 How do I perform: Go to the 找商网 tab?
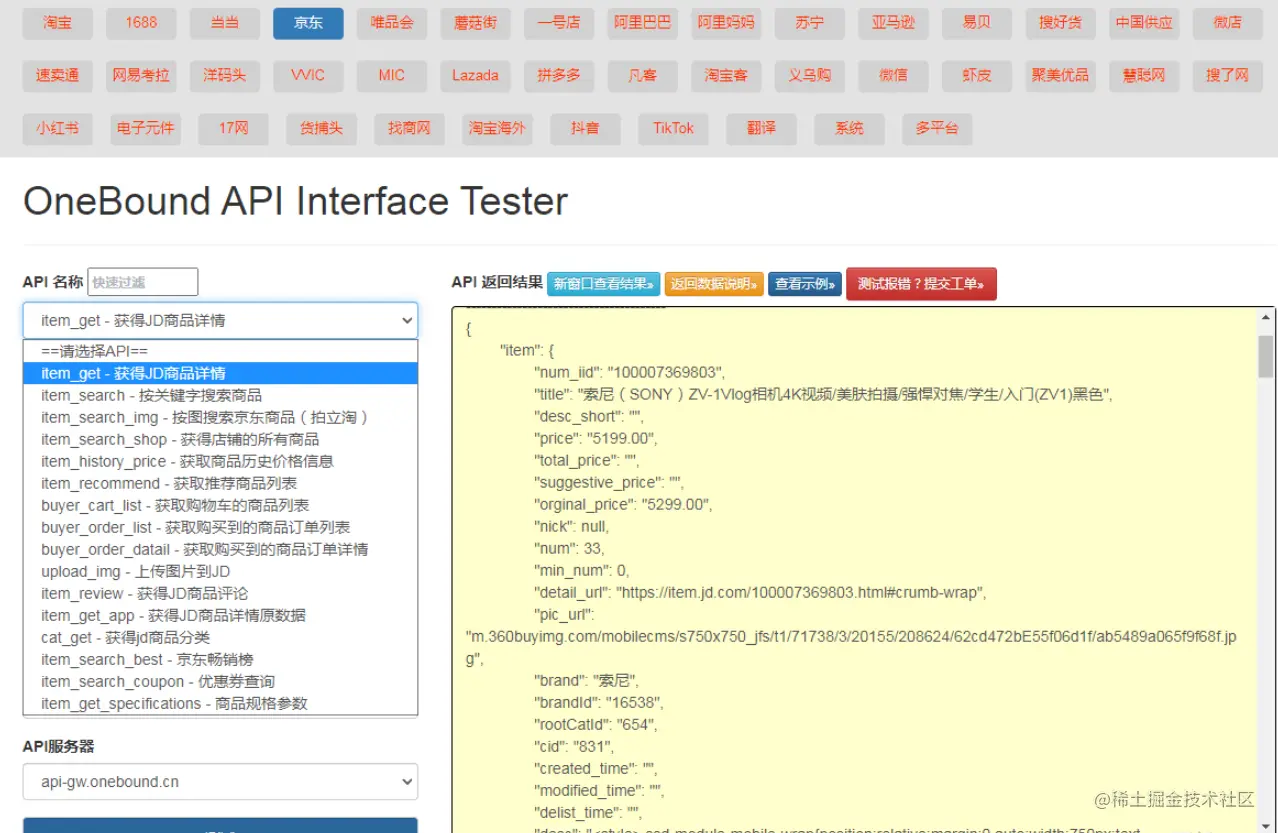pyautogui.click(x=409, y=129)
